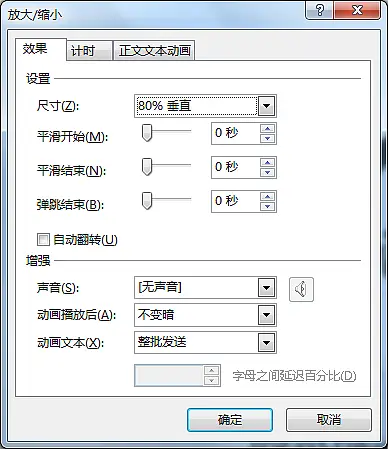Confirm with the 确定 button

tap(230, 420)
